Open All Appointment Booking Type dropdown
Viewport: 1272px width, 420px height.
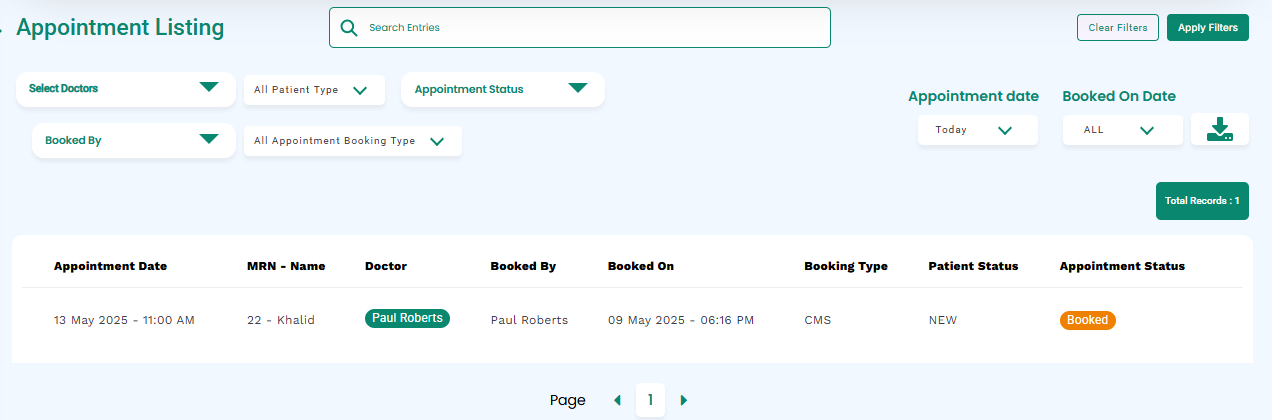[x=353, y=141]
